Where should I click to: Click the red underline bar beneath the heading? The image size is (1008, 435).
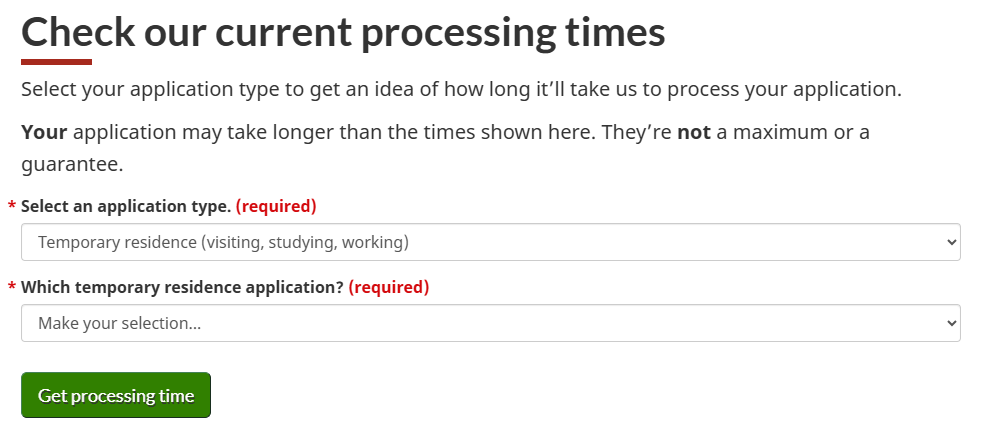[56, 62]
